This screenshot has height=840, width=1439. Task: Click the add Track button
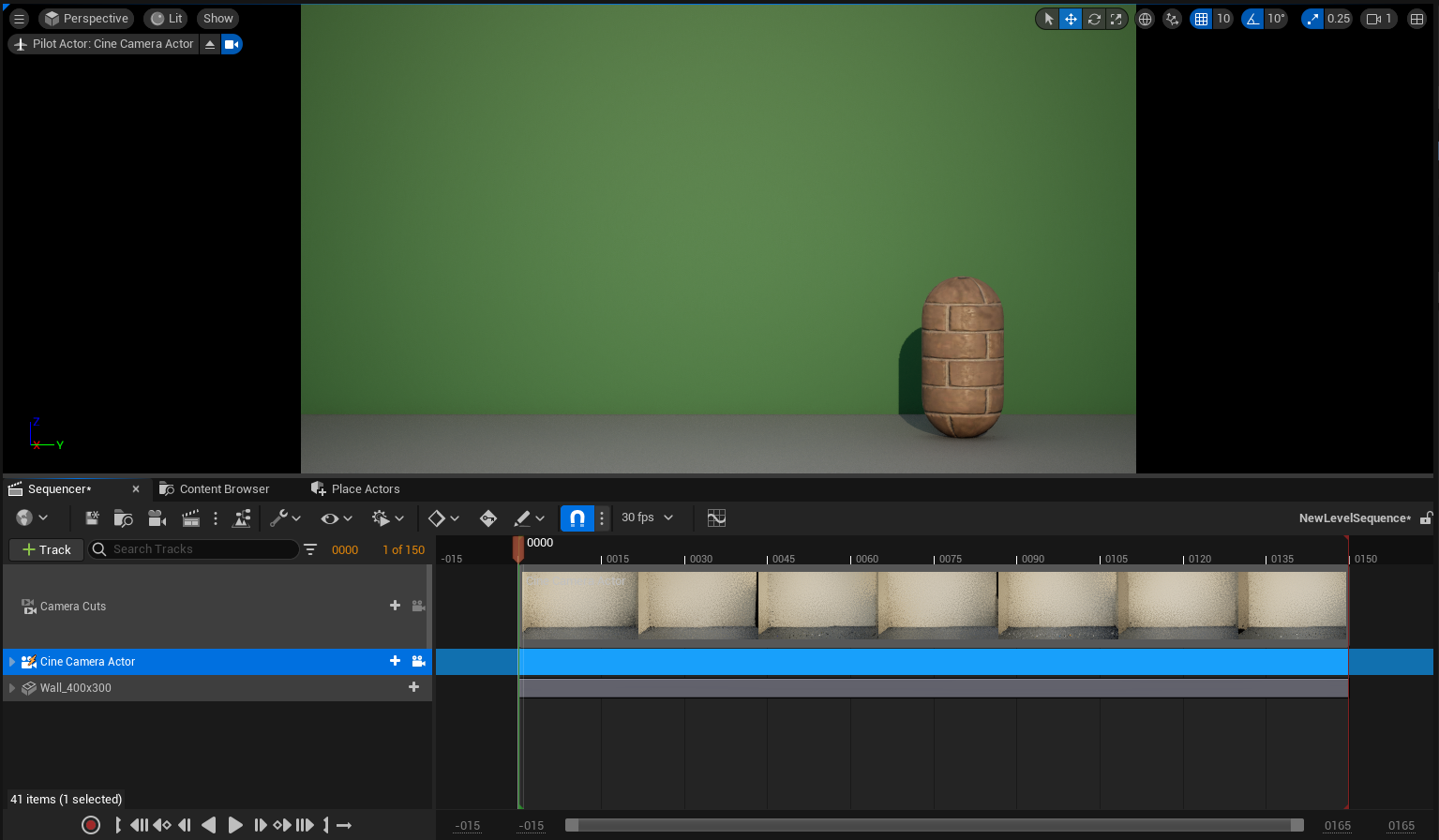(x=46, y=549)
